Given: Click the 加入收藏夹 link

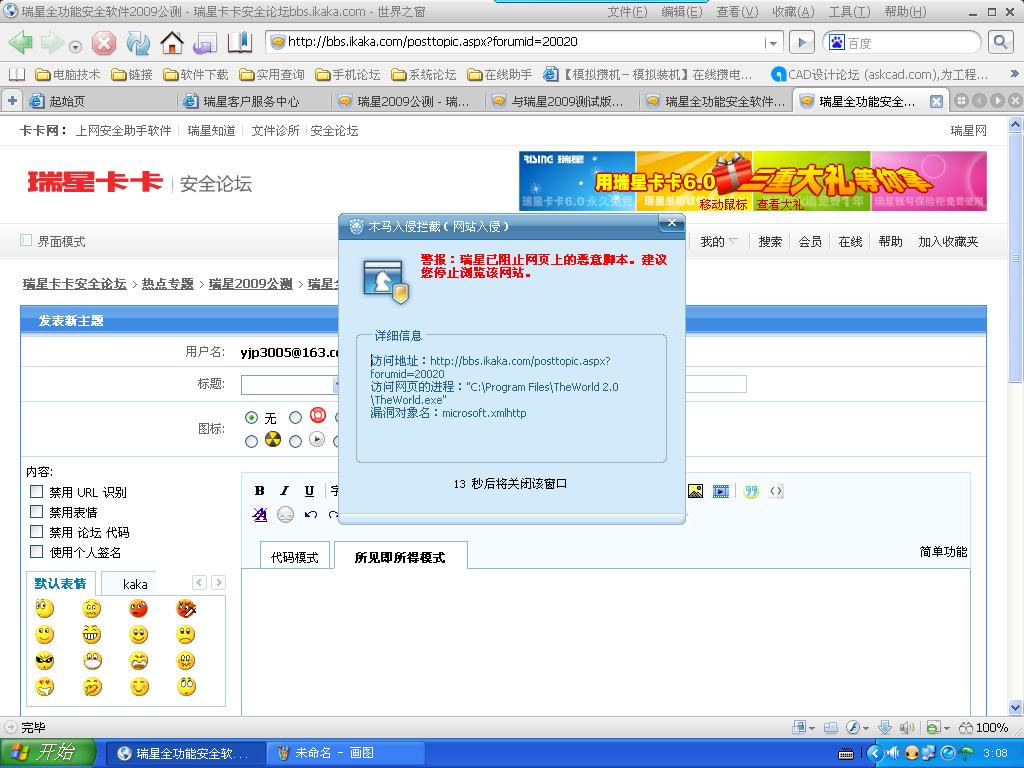Looking at the screenshot, I should [x=948, y=241].
